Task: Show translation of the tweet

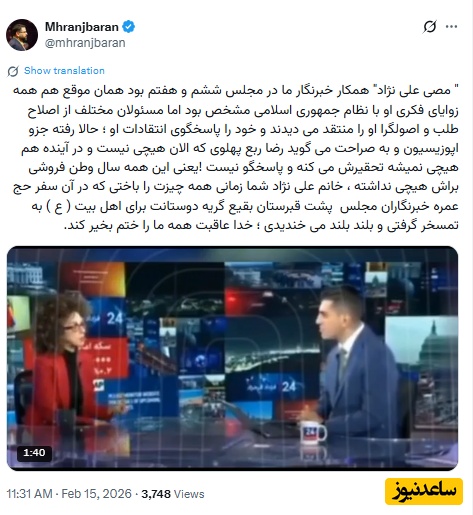Action: pos(64,71)
